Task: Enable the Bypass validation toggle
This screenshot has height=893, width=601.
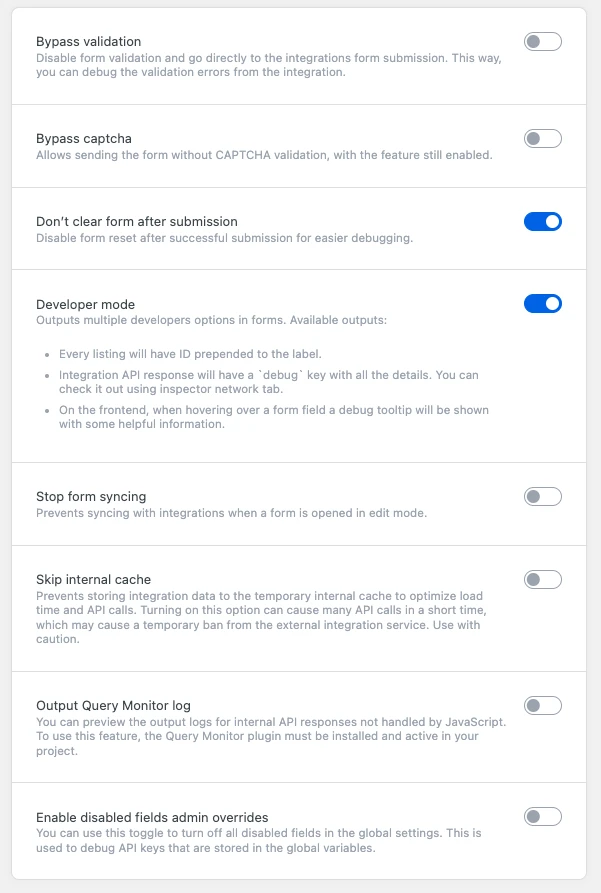Action: [x=542, y=42]
